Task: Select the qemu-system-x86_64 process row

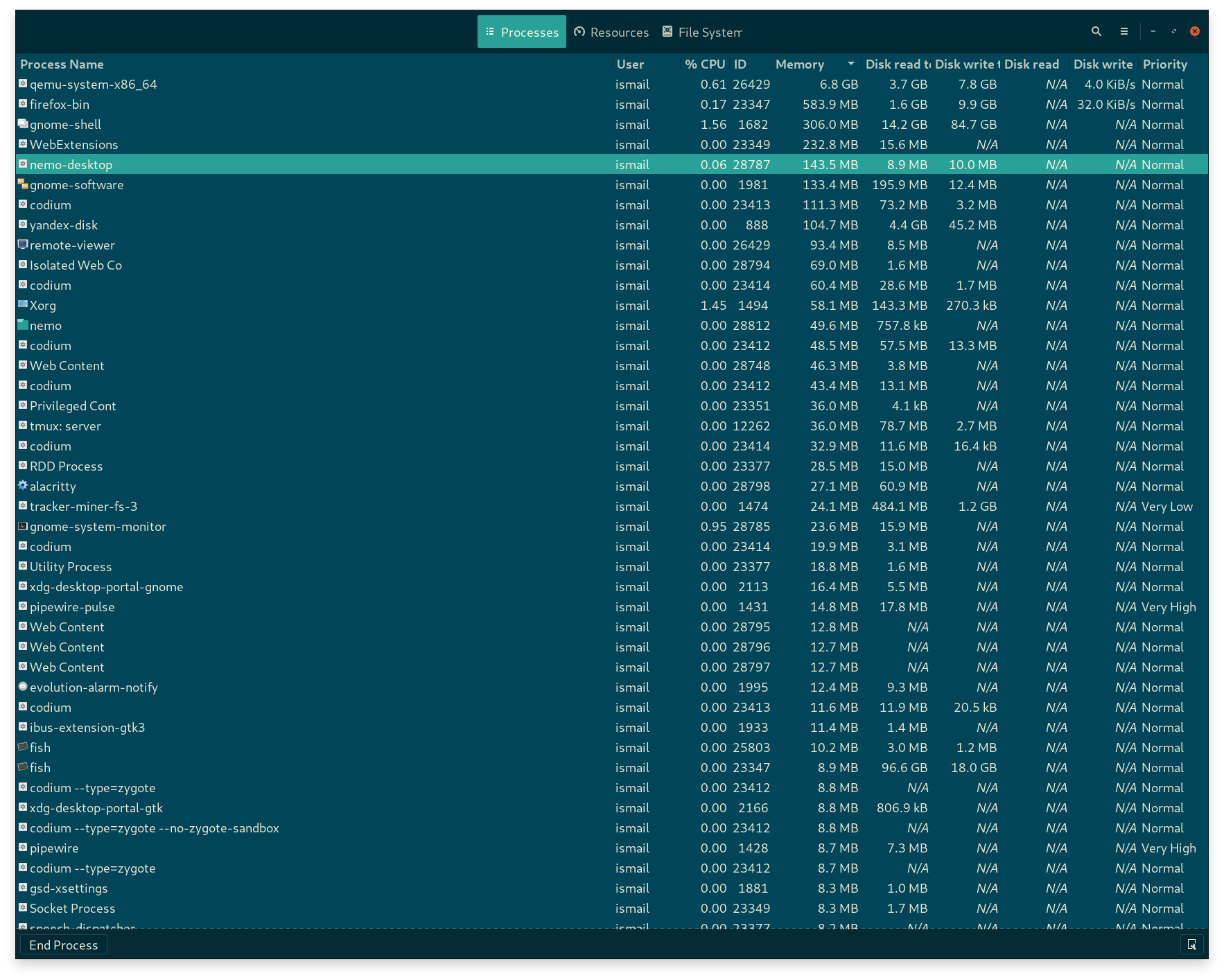Action: tap(277, 84)
